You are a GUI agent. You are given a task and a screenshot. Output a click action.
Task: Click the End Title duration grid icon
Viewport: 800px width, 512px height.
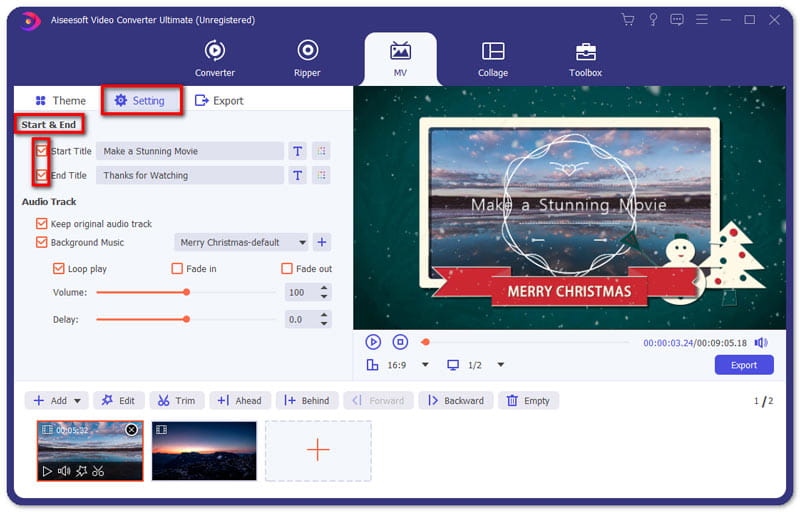321,175
